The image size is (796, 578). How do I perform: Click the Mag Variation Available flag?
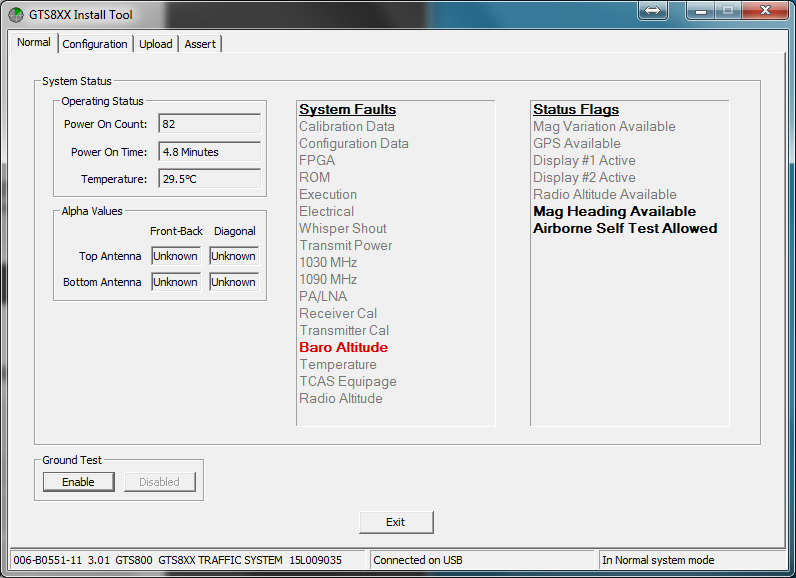click(604, 126)
